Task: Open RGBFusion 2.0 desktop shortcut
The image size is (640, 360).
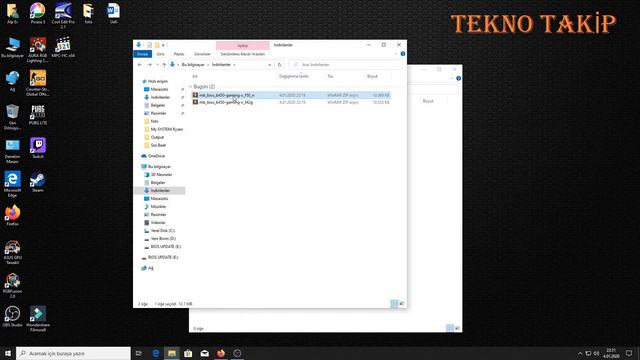Action: point(12,285)
